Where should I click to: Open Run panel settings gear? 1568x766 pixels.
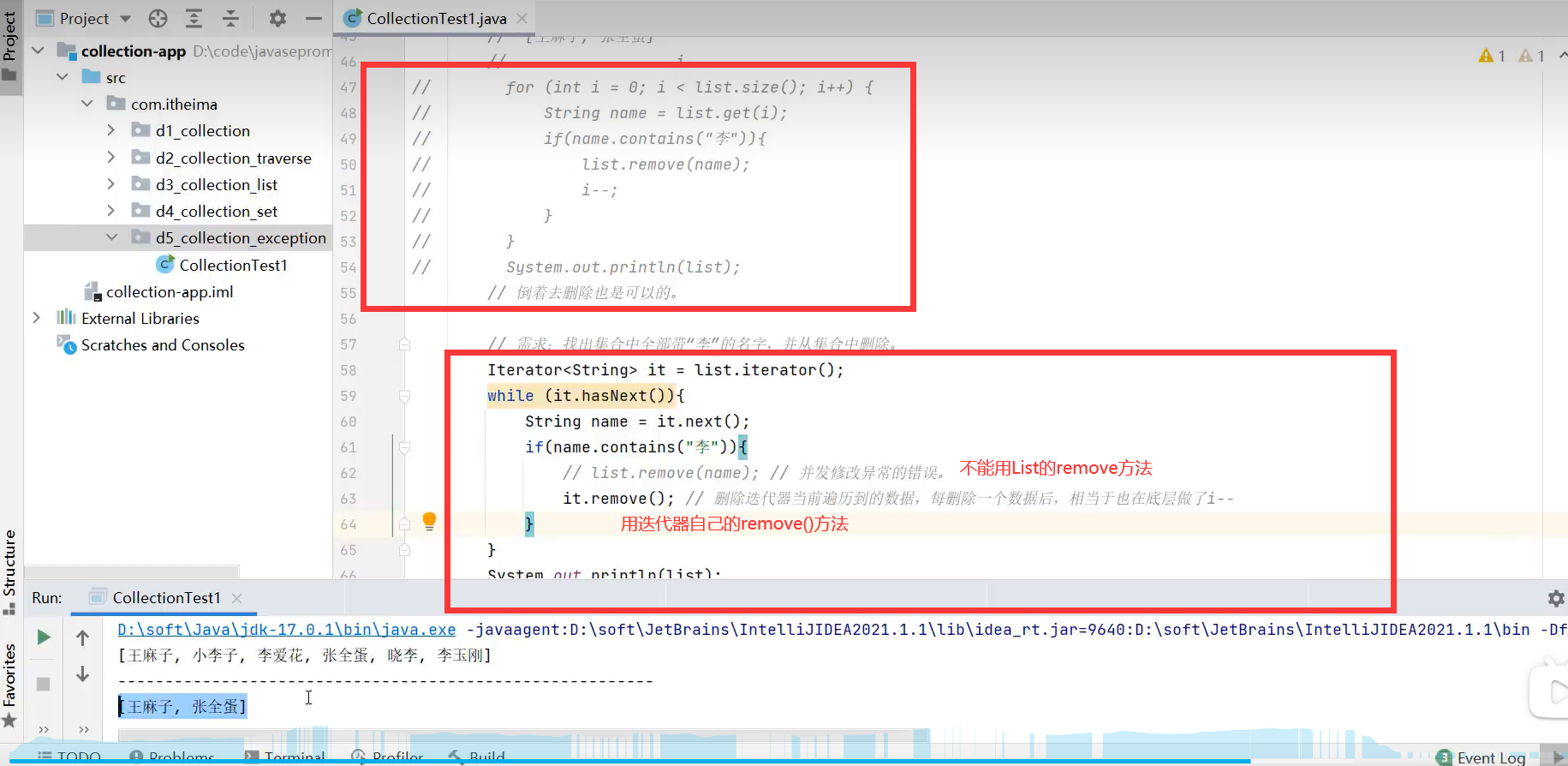coord(1556,598)
